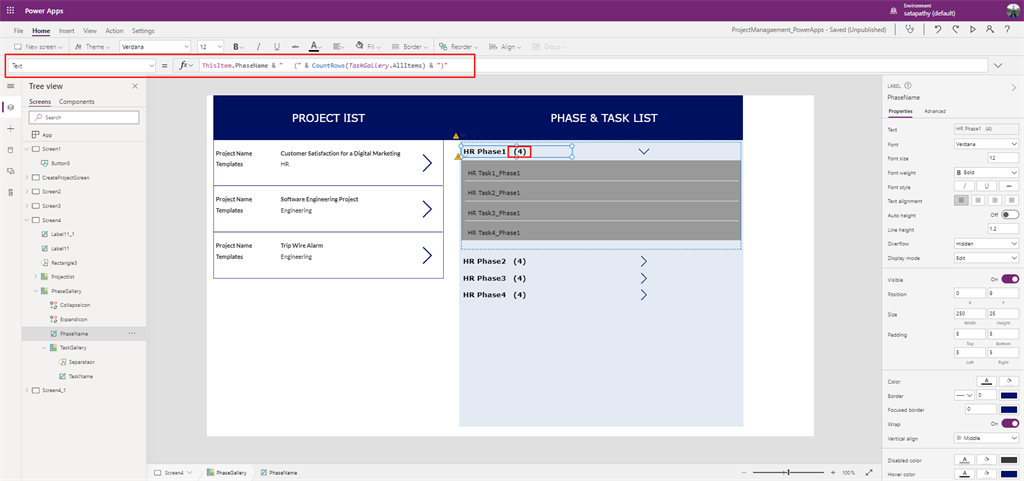Select the Tree view layers icon
The image size is (1024, 481).
(x=10, y=107)
